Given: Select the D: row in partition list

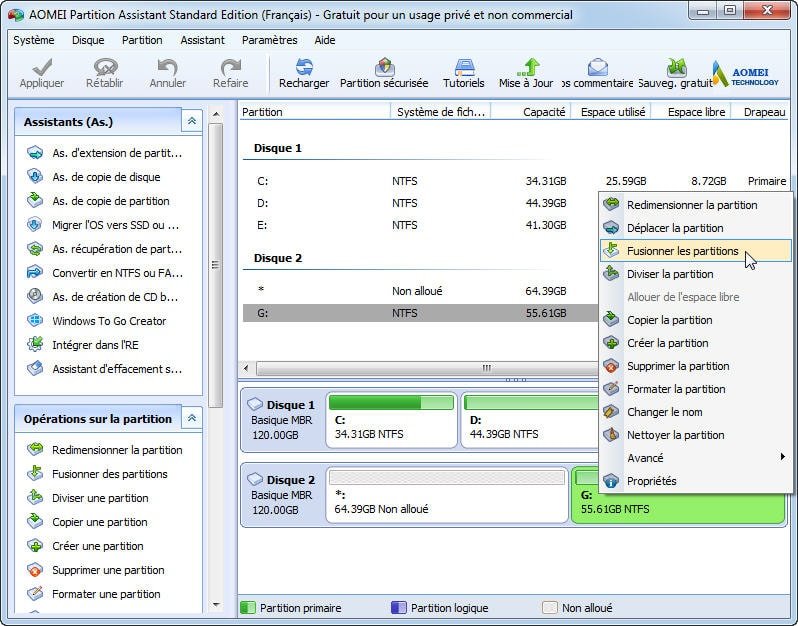Looking at the screenshot, I should [420, 203].
